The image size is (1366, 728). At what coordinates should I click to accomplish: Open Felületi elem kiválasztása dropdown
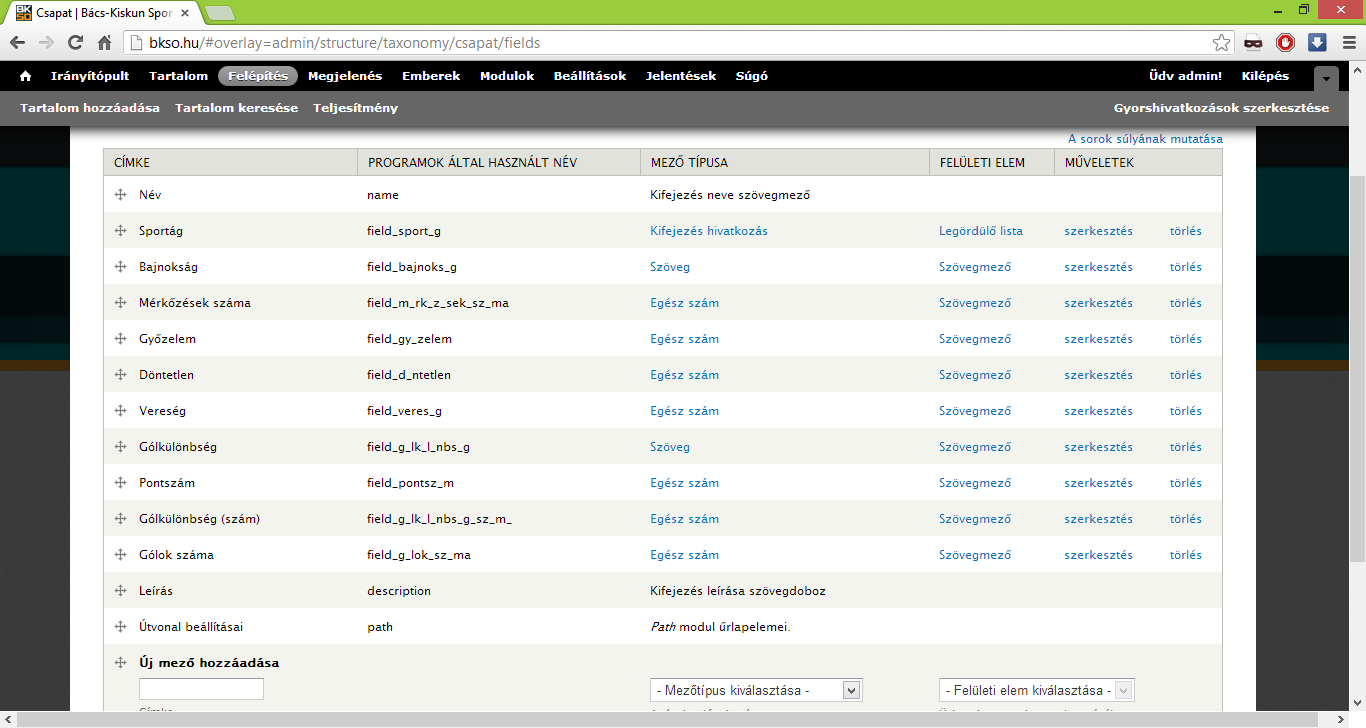point(1036,690)
